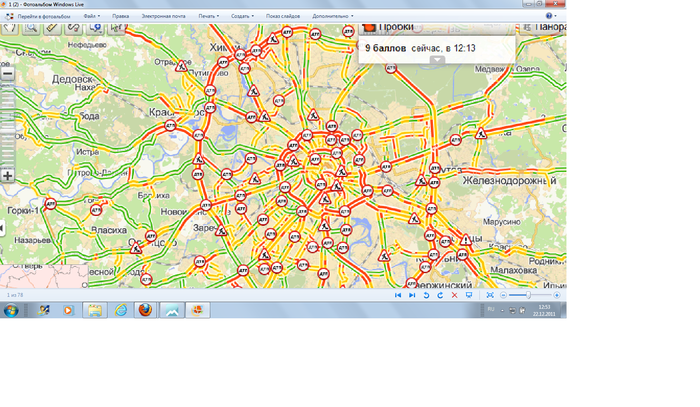Open the blue Help question icon
This screenshot has height=407, width=700.
549,16
